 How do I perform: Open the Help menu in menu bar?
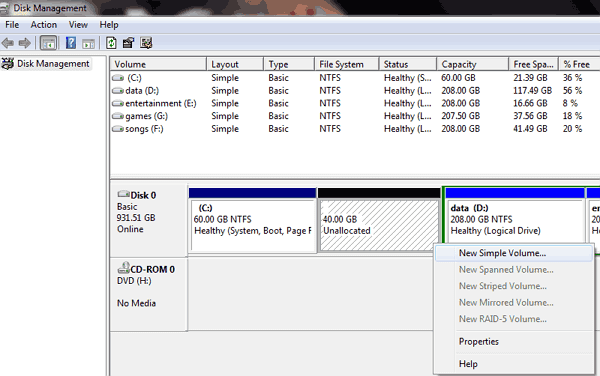(x=109, y=25)
